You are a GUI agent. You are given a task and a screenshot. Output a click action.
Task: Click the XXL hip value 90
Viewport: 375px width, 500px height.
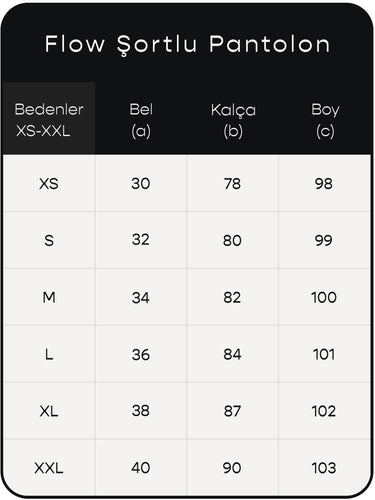tap(232, 468)
